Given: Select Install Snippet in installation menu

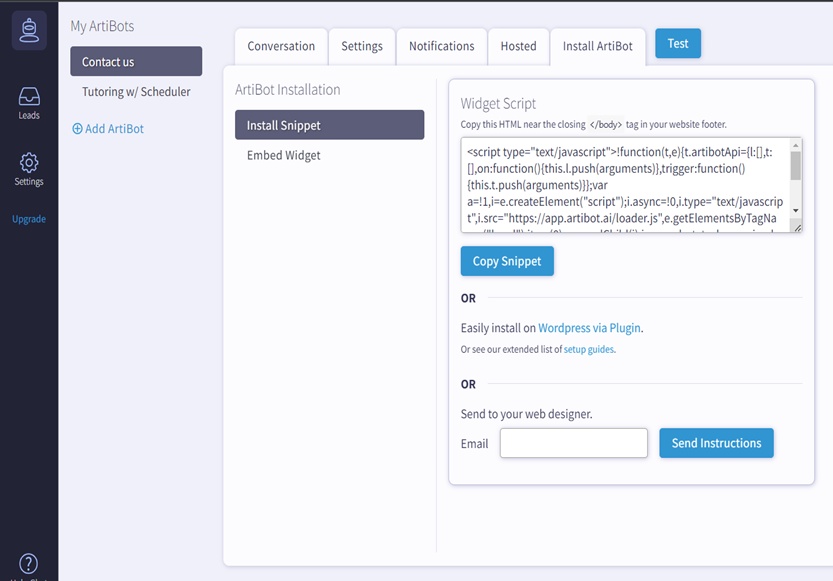Looking at the screenshot, I should point(329,125).
